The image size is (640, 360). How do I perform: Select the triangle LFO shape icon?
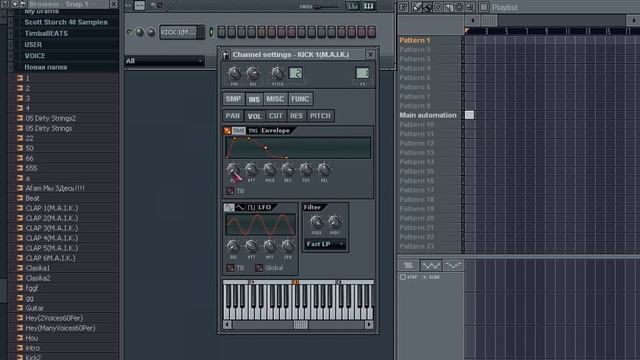(240, 207)
